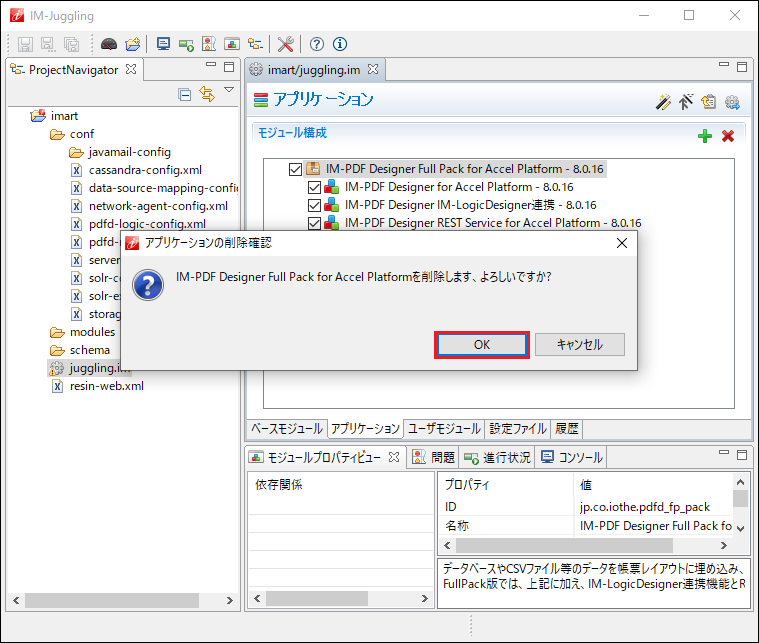Viewport: 759px width, 643px height.
Task: Uncheck IM-PDF Designer Full Pack checkbox
Action: [x=295, y=169]
